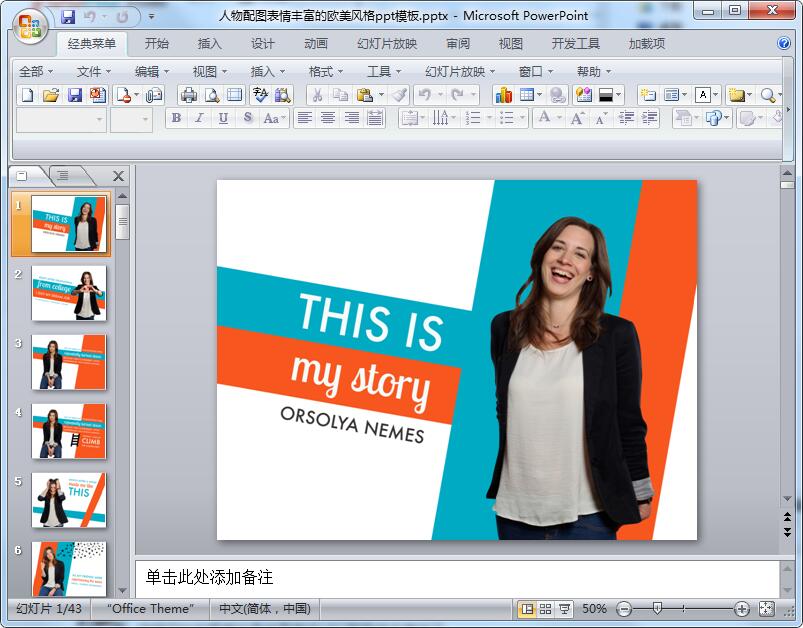Open the 设计 ribbon tab

263,44
